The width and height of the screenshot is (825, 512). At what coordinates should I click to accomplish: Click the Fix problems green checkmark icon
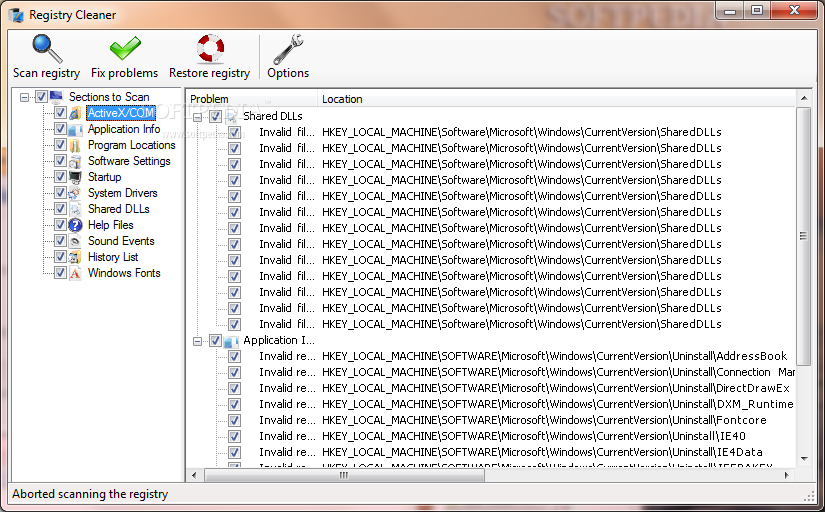click(x=125, y=48)
